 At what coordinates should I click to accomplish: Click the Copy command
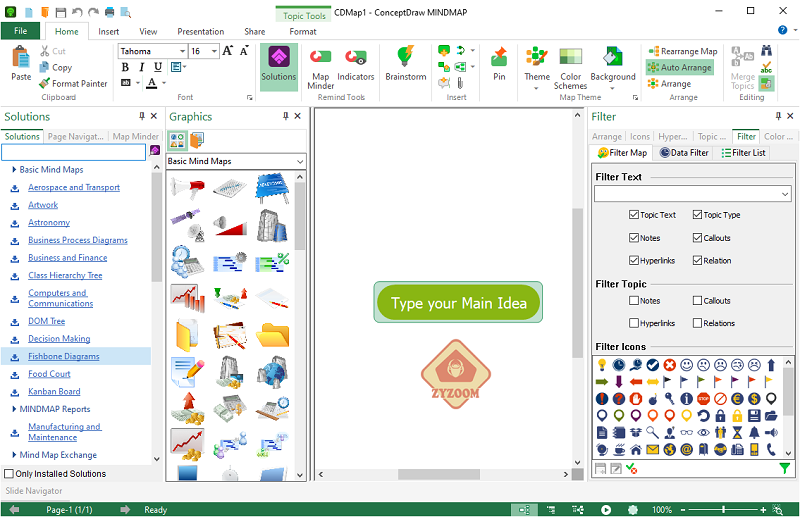click(x=56, y=67)
